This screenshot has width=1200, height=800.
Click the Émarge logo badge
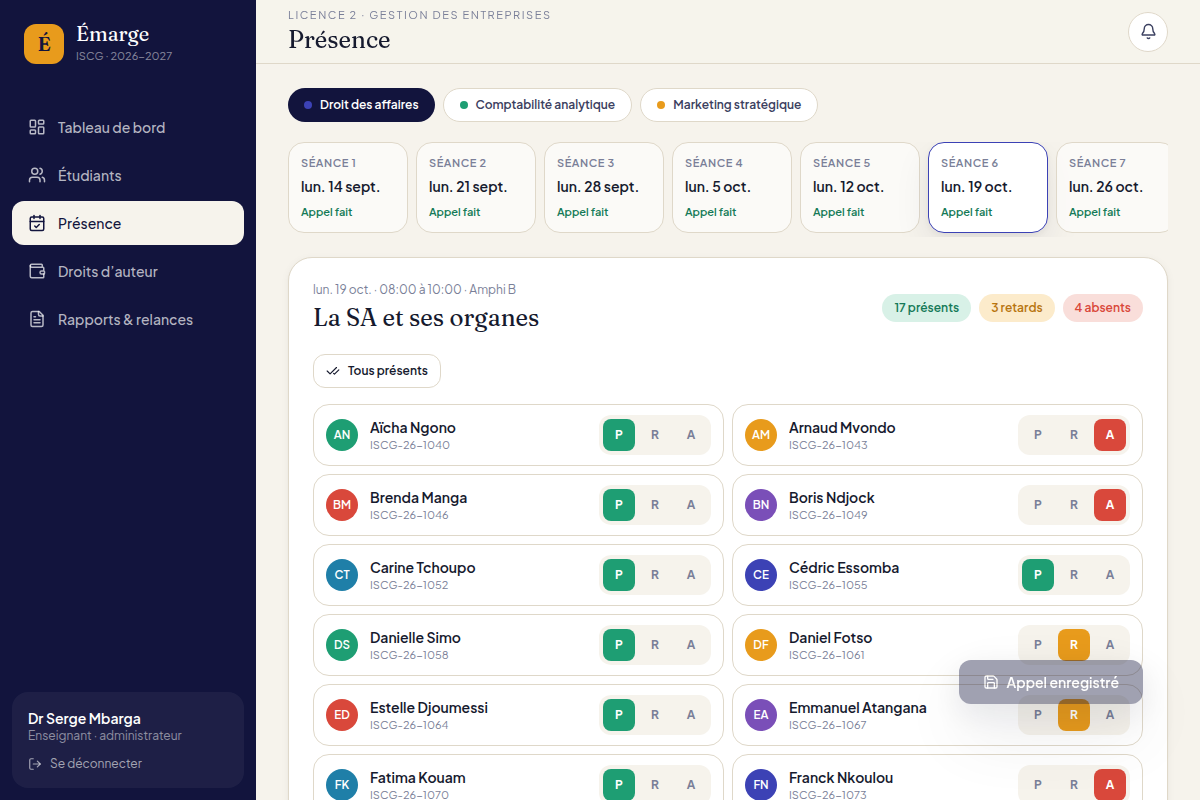point(44,44)
